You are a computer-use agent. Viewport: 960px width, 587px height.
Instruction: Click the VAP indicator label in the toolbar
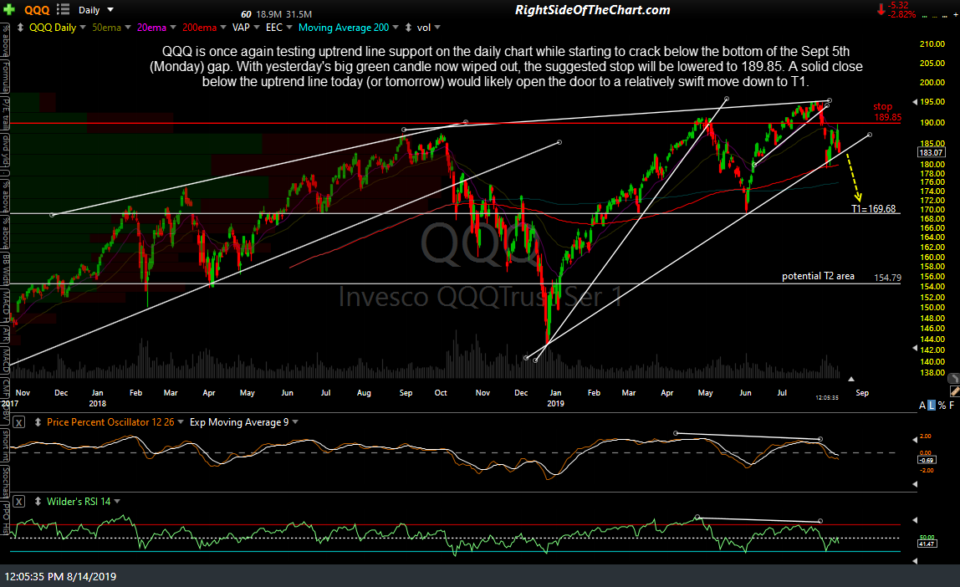(243, 27)
